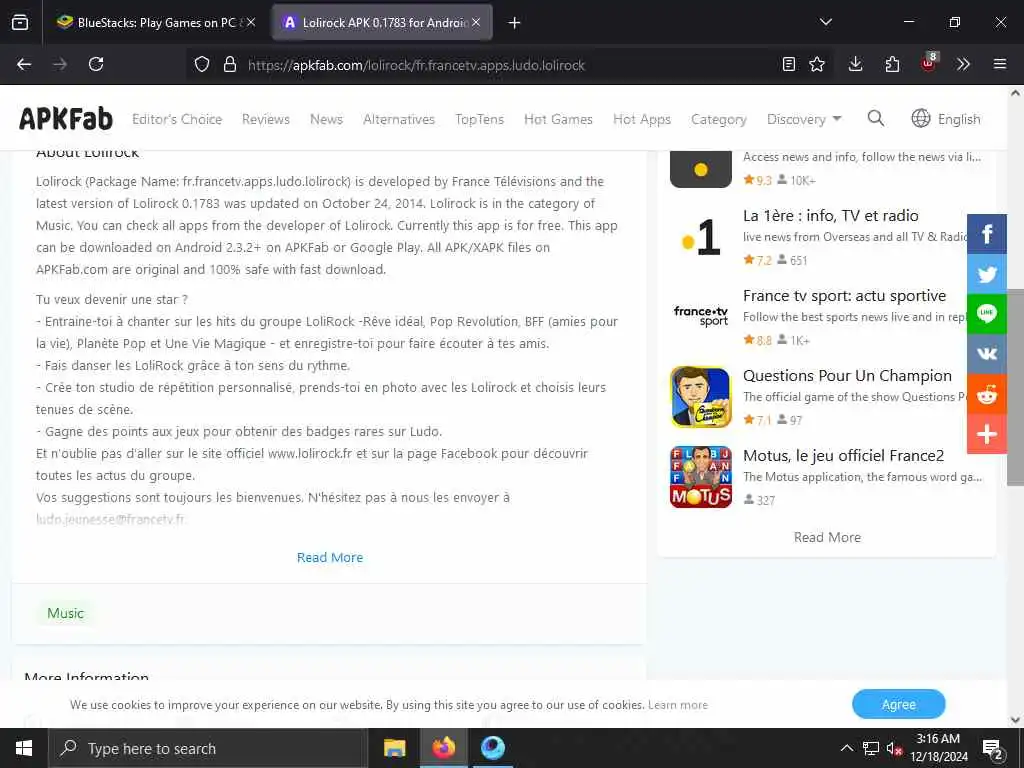Share page on LINE
The width and height of the screenshot is (1024, 768).
click(x=987, y=313)
